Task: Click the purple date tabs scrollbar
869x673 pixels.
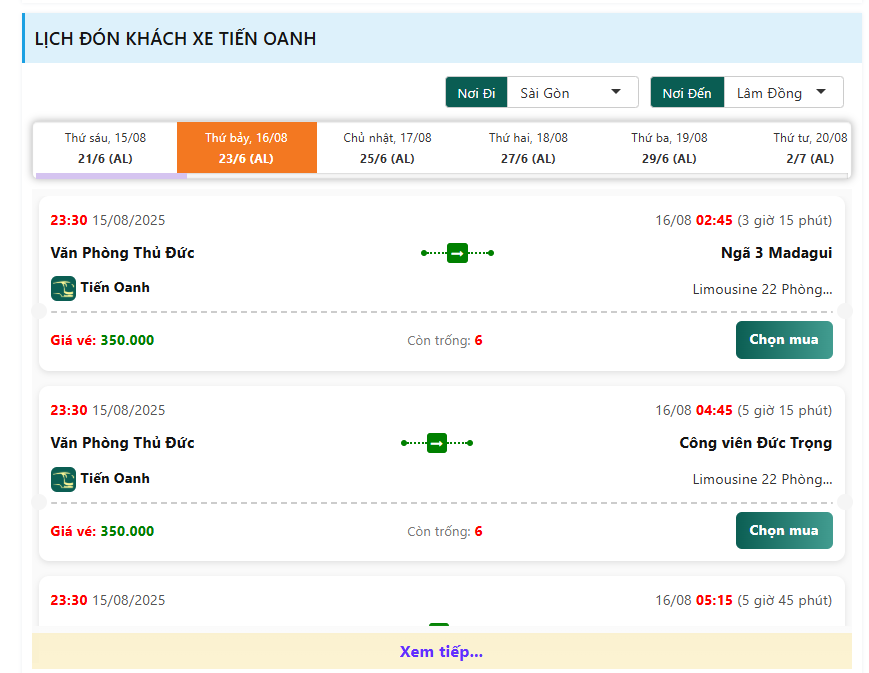Action: [111, 176]
